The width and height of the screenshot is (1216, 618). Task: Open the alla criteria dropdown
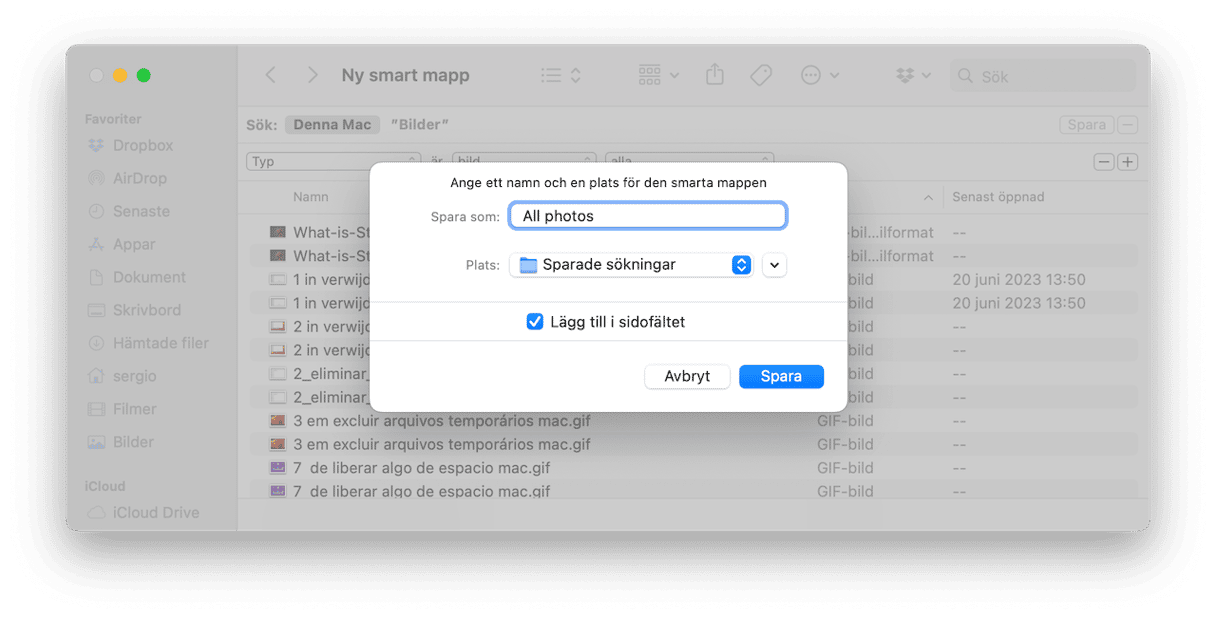pyautogui.click(x=690, y=161)
